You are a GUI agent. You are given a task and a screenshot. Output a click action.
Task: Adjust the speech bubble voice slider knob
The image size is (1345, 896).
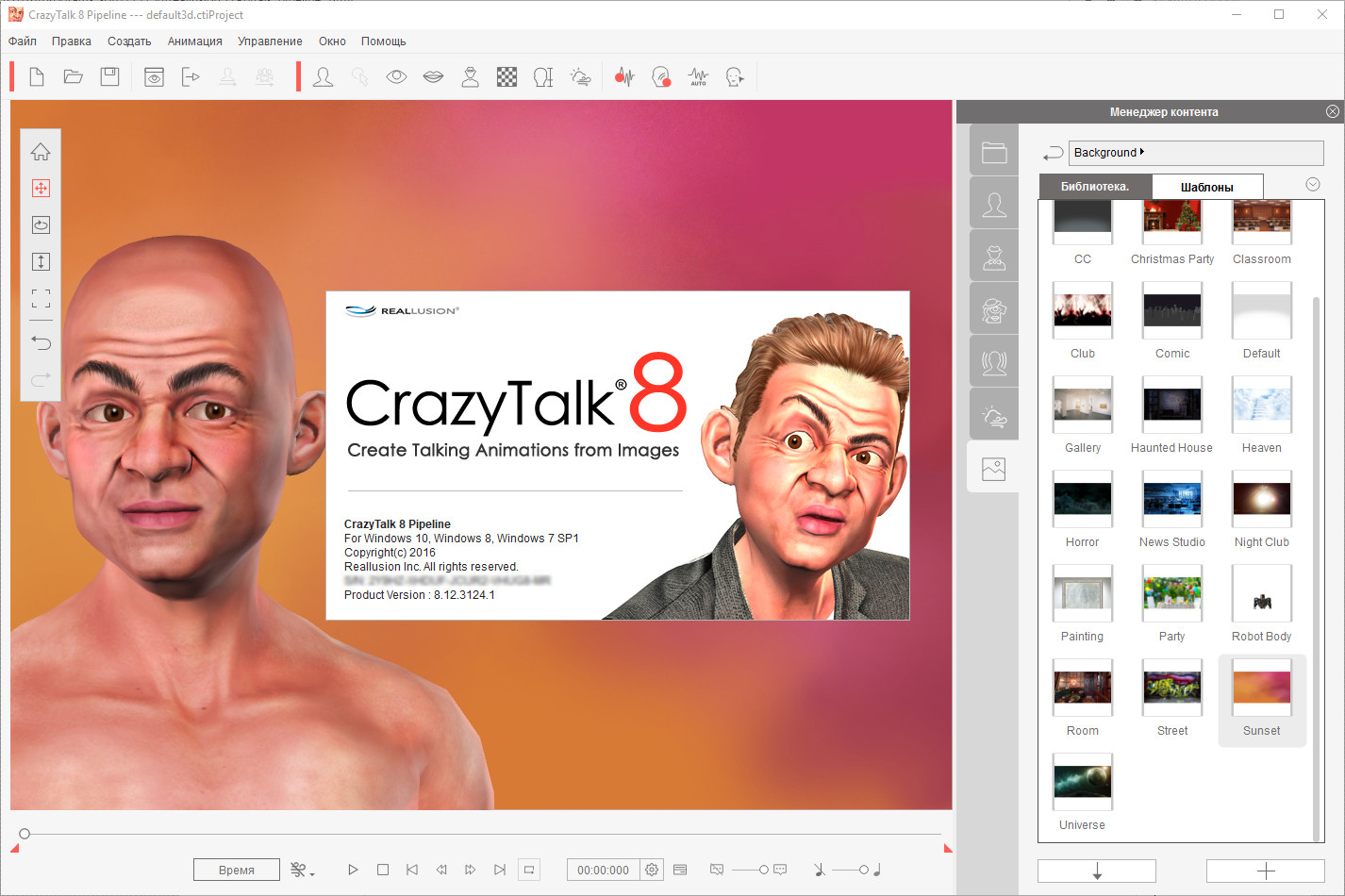pos(764,870)
